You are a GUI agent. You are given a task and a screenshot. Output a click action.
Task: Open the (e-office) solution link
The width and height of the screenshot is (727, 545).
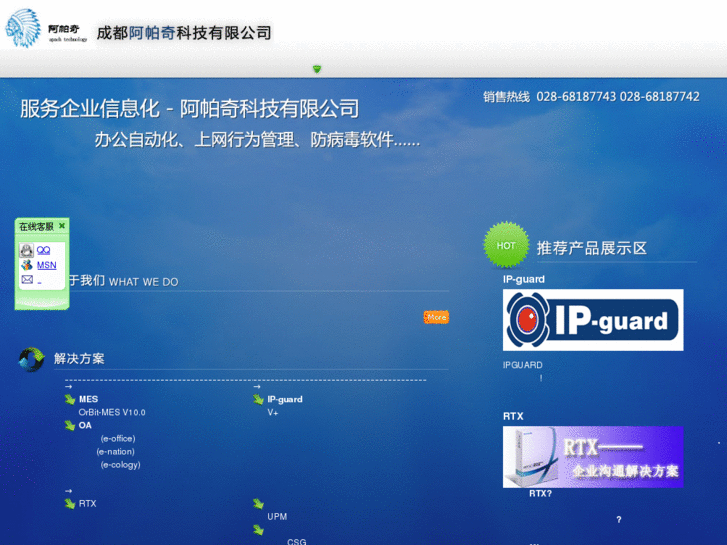117,438
